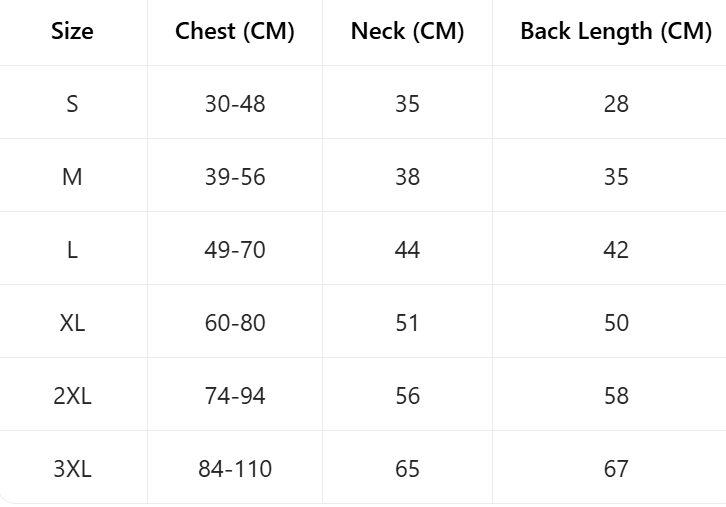Click chest value 30-48

[x=235, y=103]
